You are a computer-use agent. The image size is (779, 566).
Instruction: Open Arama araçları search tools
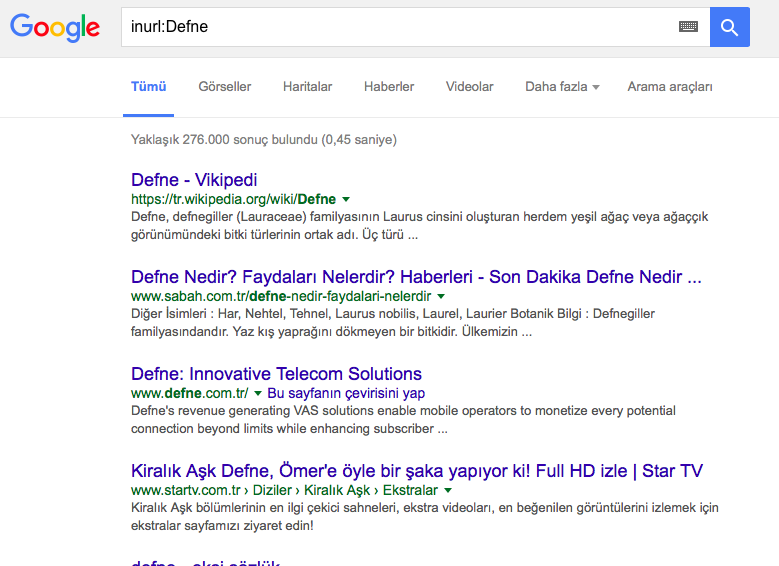click(x=670, y=86)
